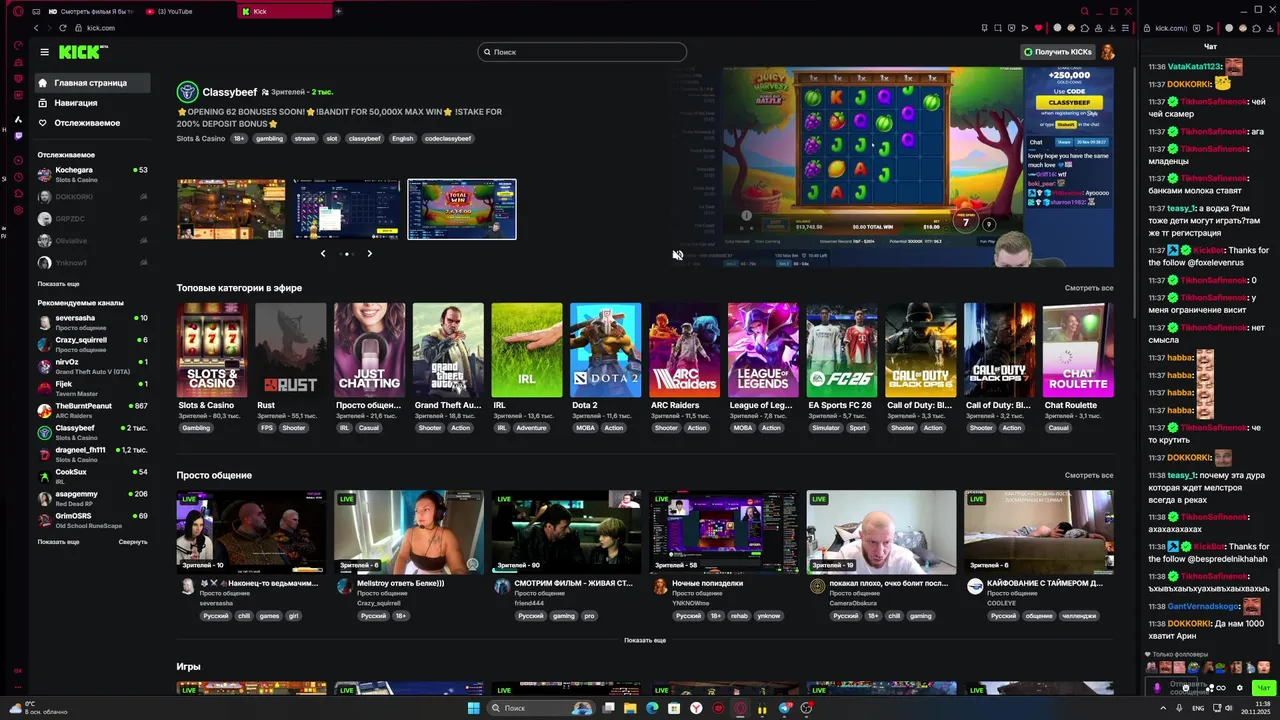The height and width of the screenshot is (720, 1280).
Task: Click the Получить KICKs button
Action: click(x=1057, y=52)
